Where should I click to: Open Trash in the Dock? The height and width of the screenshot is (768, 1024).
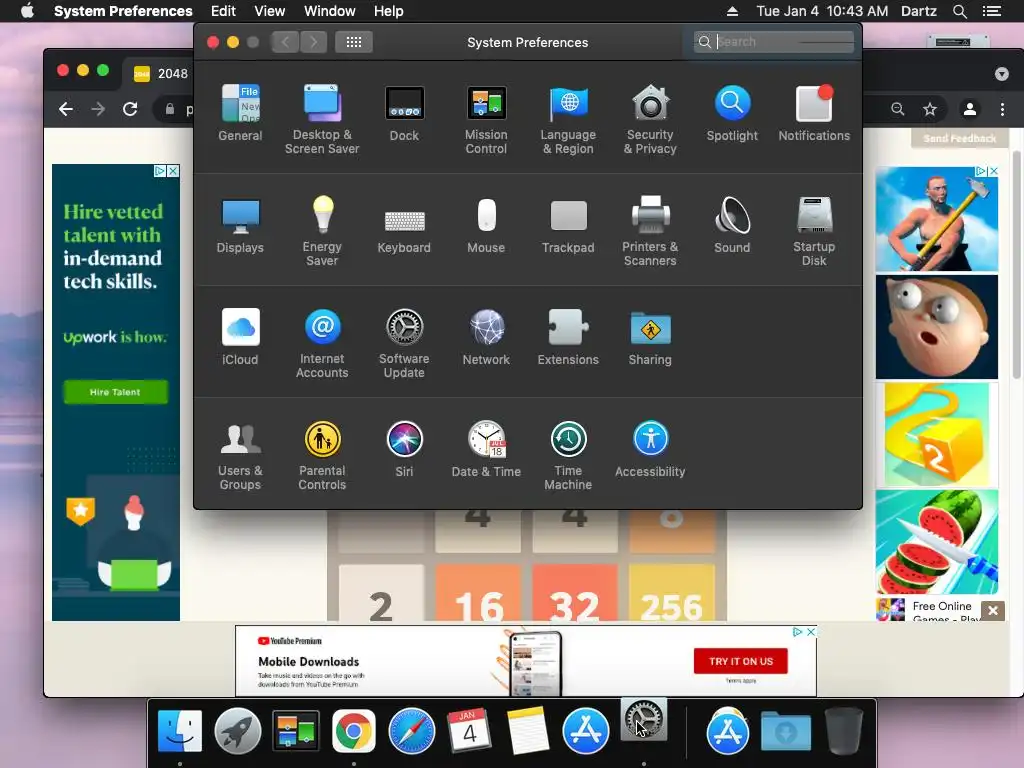point(844,731)
